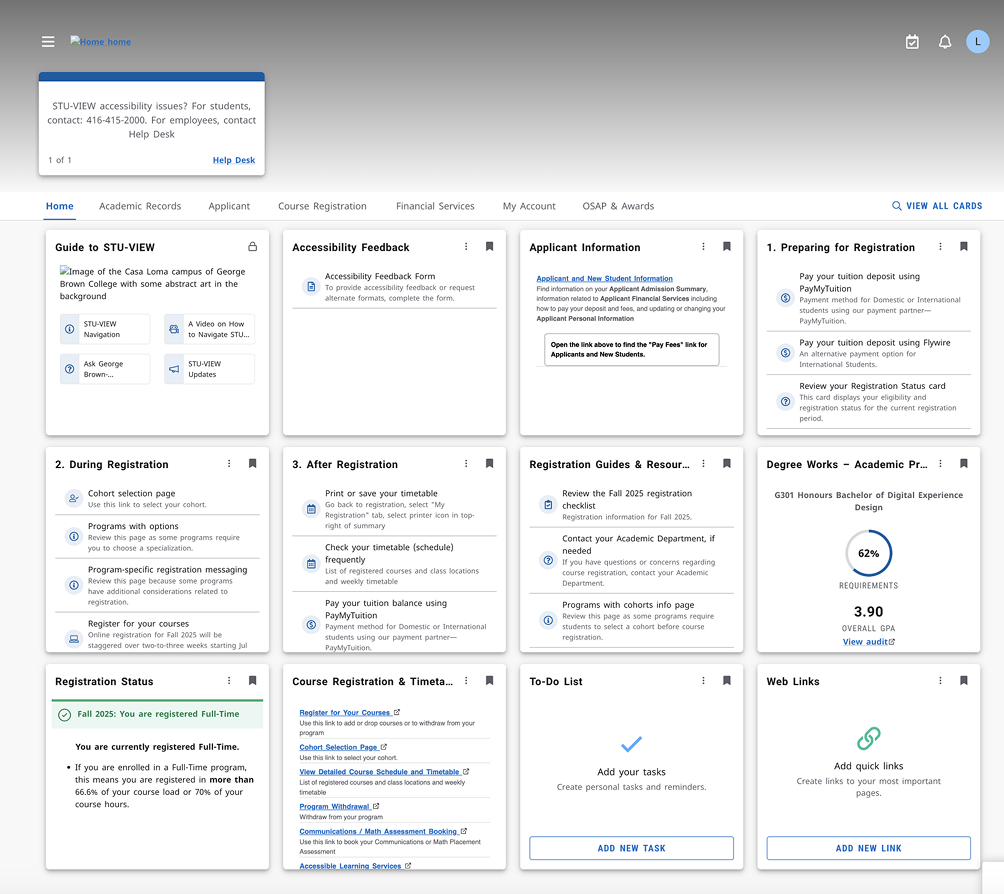
Task: Click Add New Link button
Action: click(868, 848)
